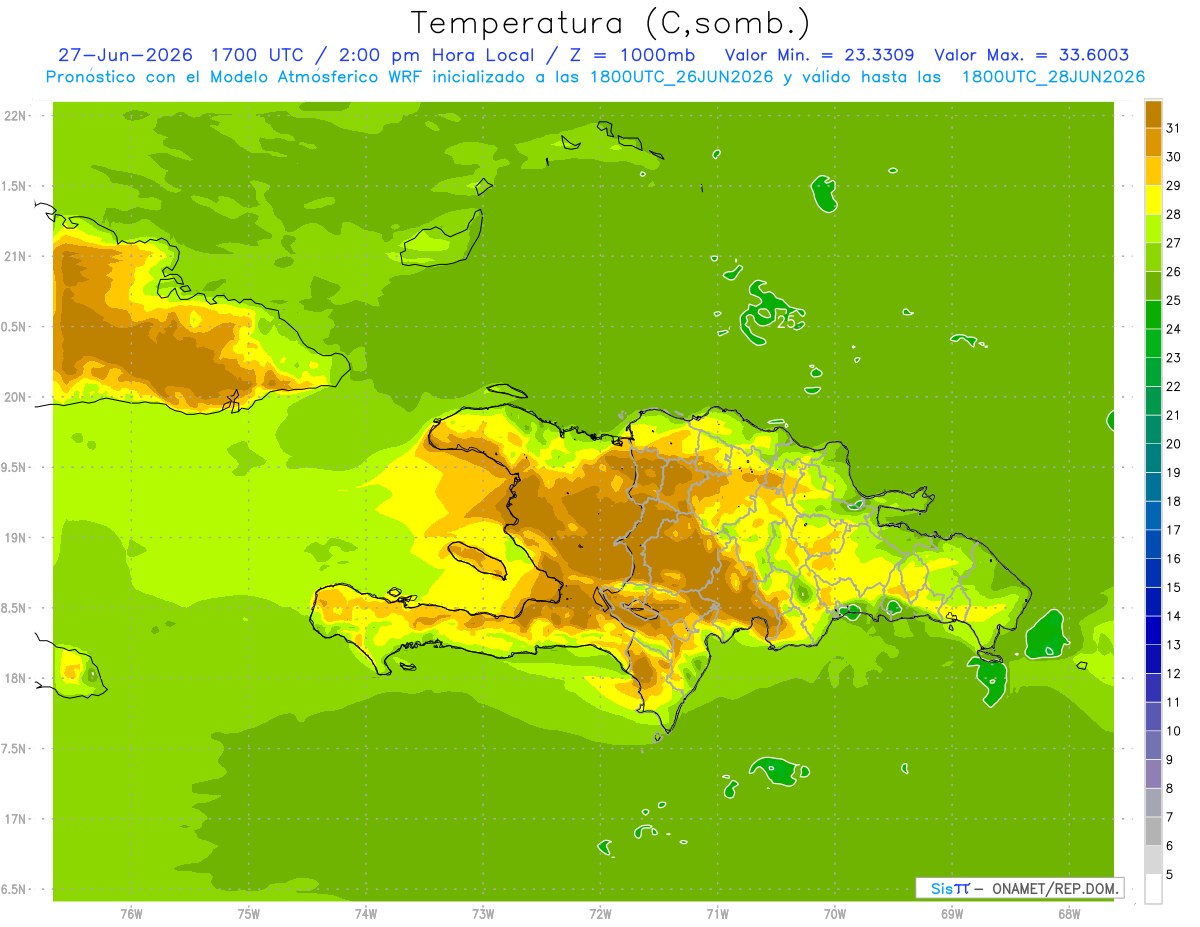Click latitude label "18N"
The image size is (1200, 927).
[x=15, y=679]
